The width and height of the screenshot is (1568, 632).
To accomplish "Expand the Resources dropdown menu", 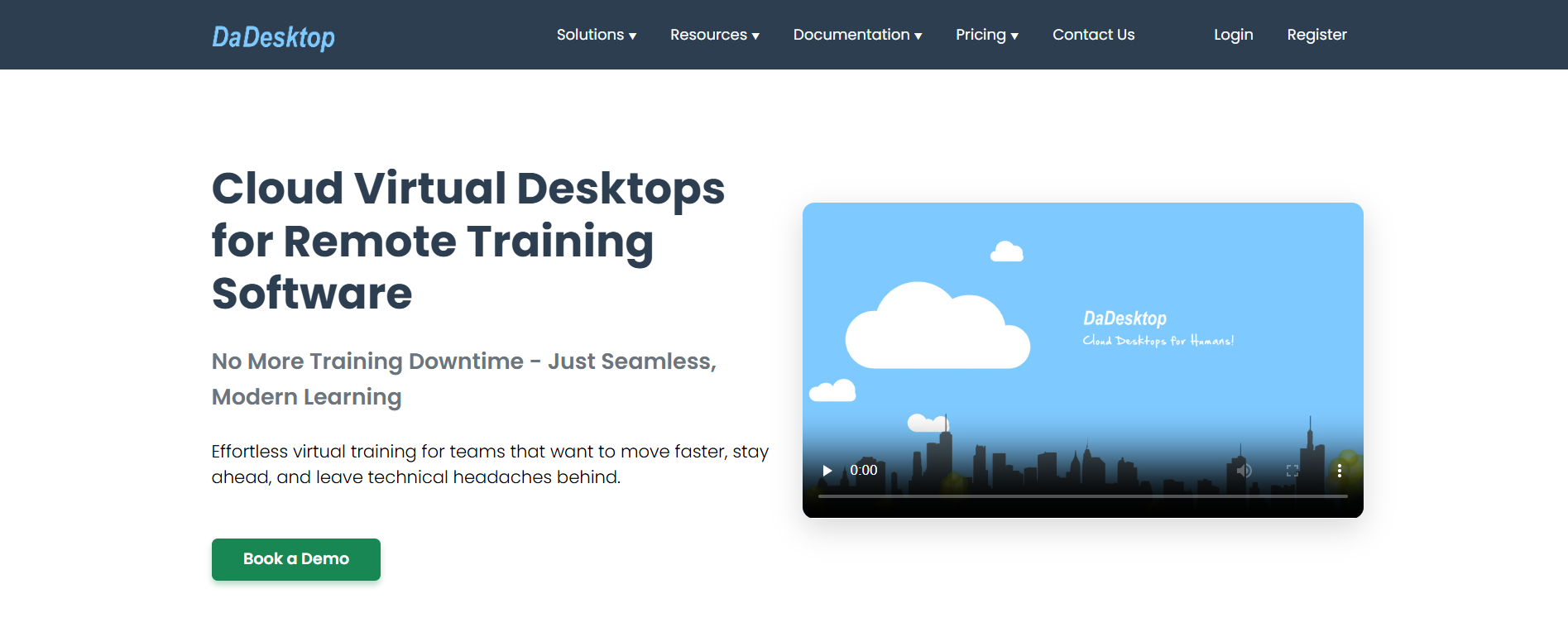I will (715, 35).
